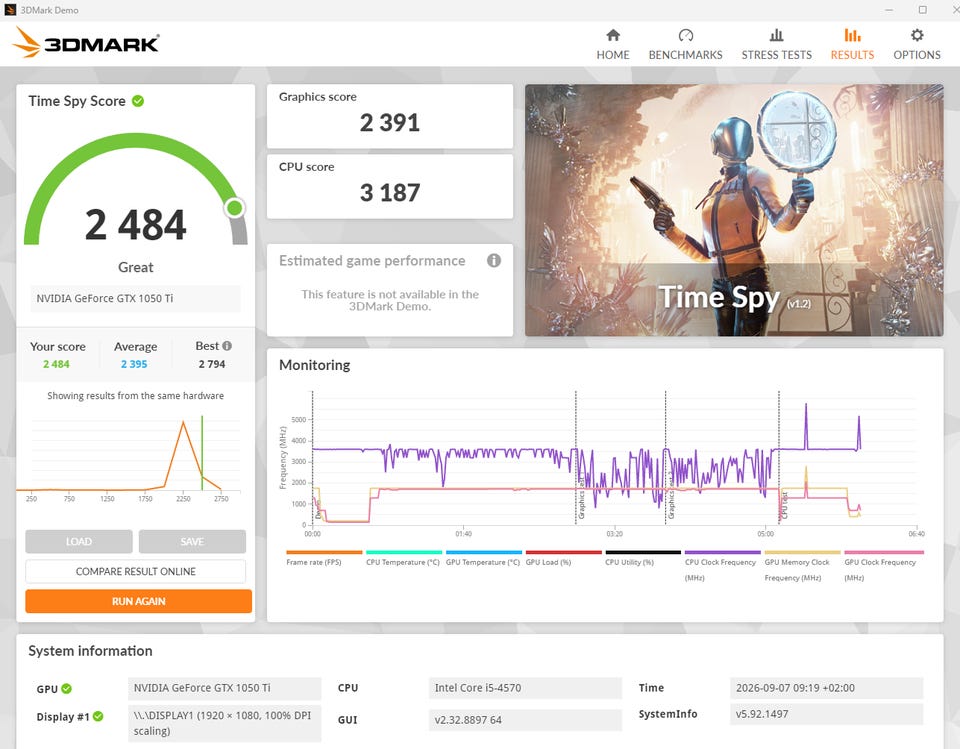
Task: Click NVIDIA GeForce GTX 1050 Ti under score
Action: pos(135,298)
